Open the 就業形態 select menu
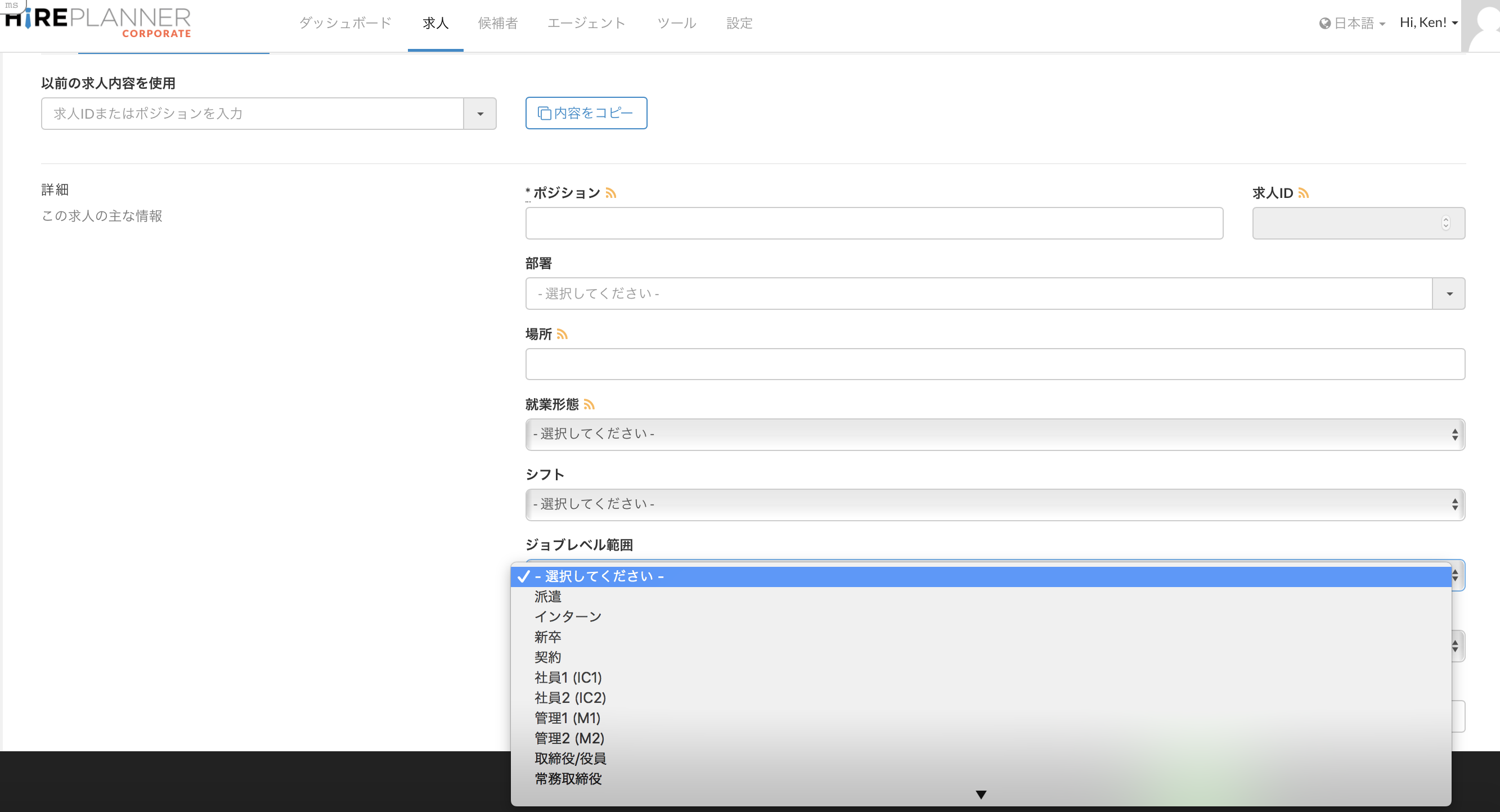Viewport: 1500px width, 812px height. (994, 434)
